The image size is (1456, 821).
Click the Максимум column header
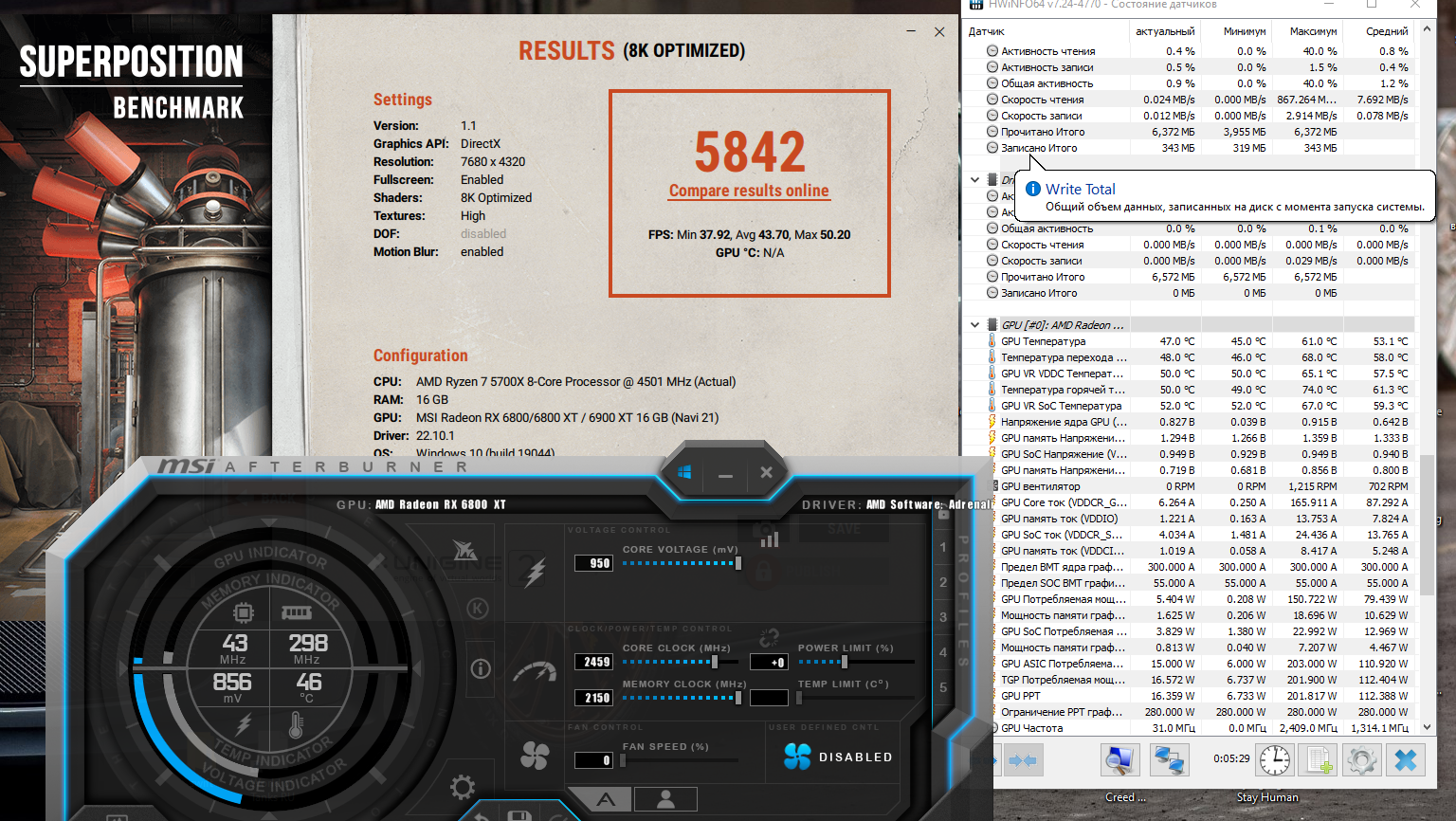click(1307, 31)
